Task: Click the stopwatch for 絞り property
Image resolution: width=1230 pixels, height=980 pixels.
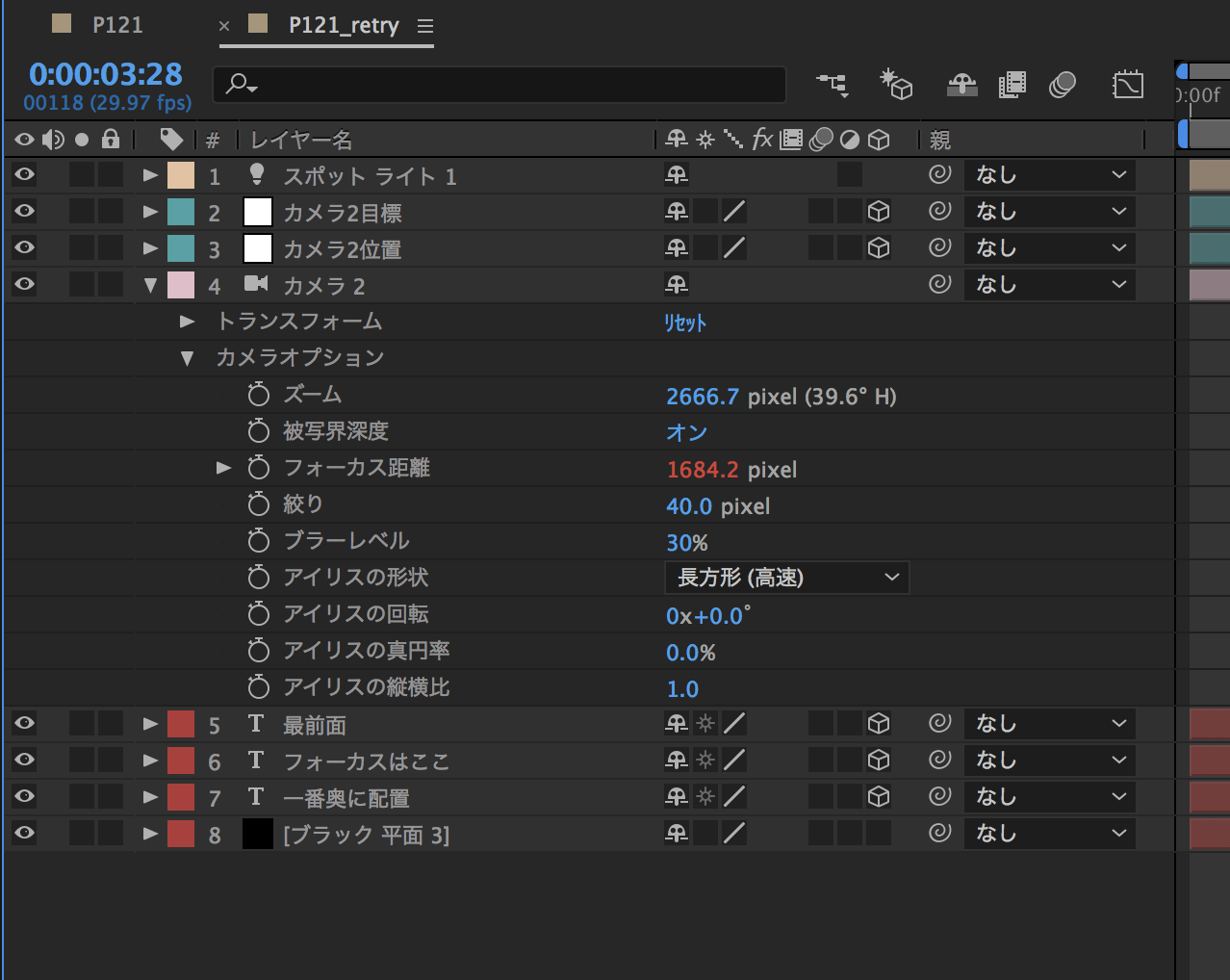Action: (x=258, y=504)
